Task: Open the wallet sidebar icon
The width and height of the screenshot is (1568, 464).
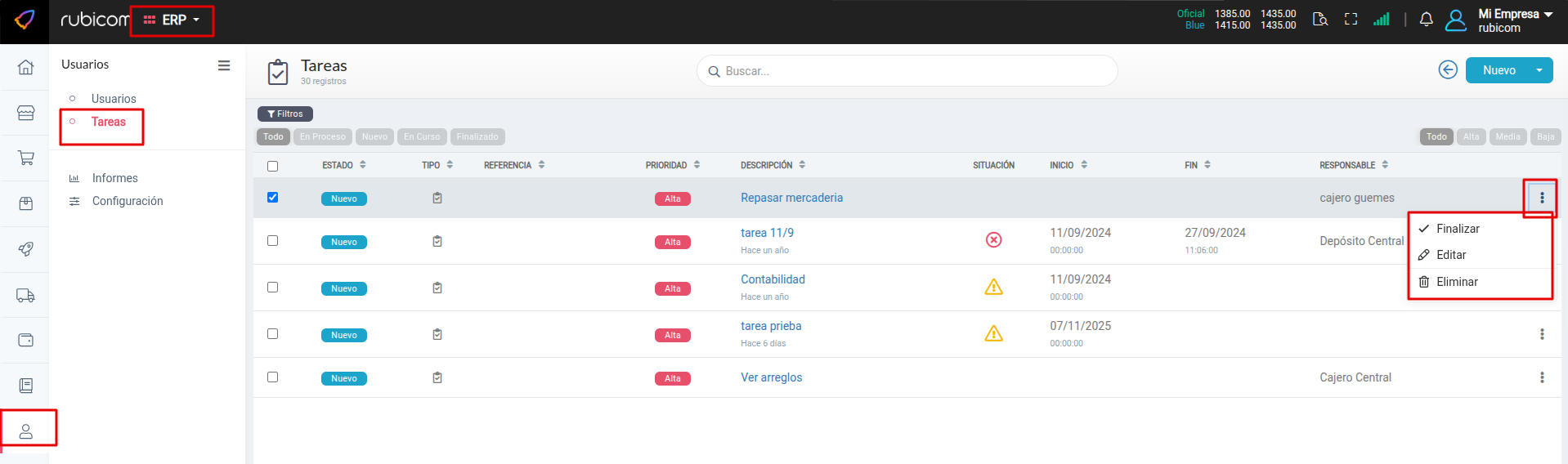Action: point(25,340)
